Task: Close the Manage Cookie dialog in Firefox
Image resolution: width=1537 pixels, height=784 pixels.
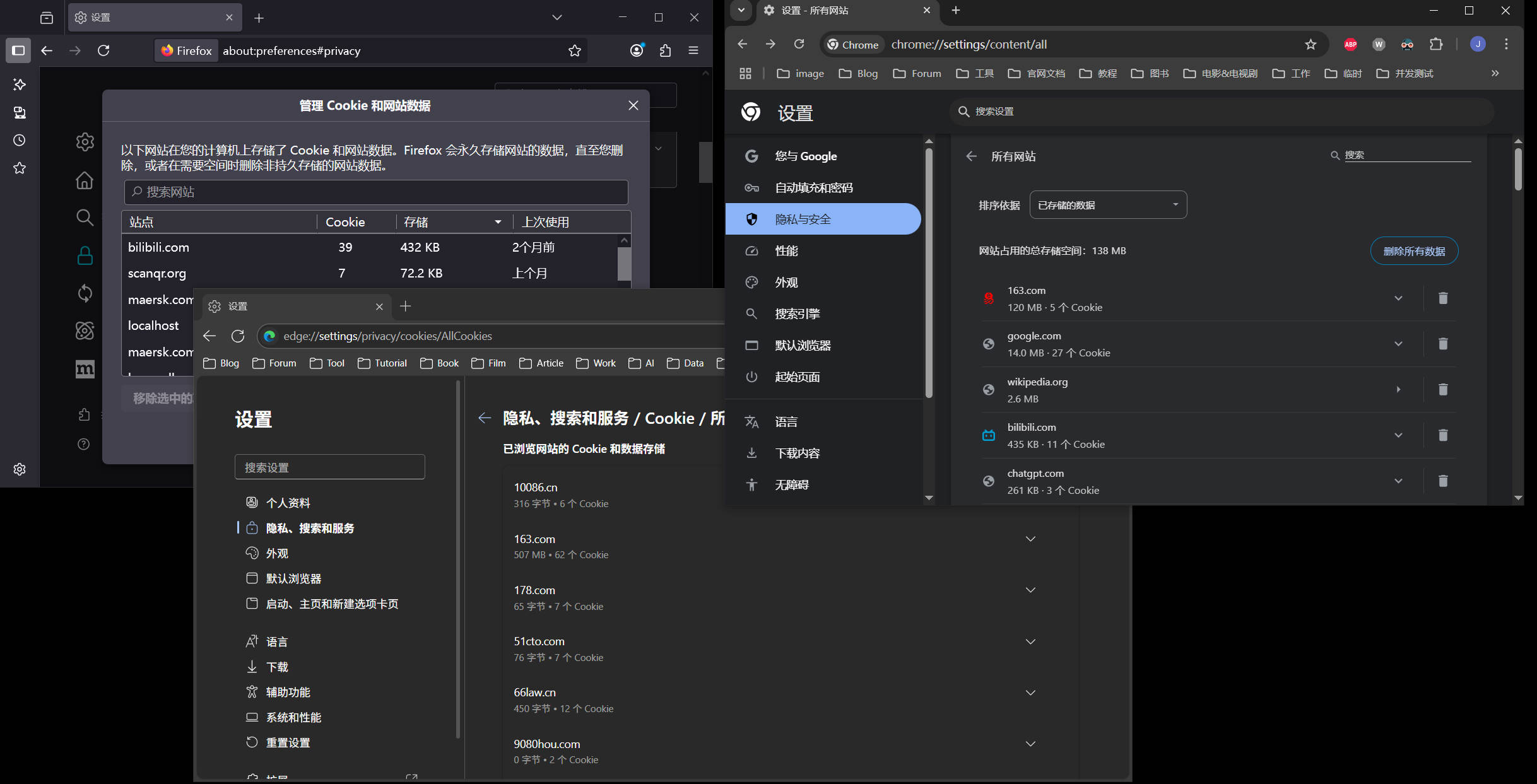Action: coord(633,105)
